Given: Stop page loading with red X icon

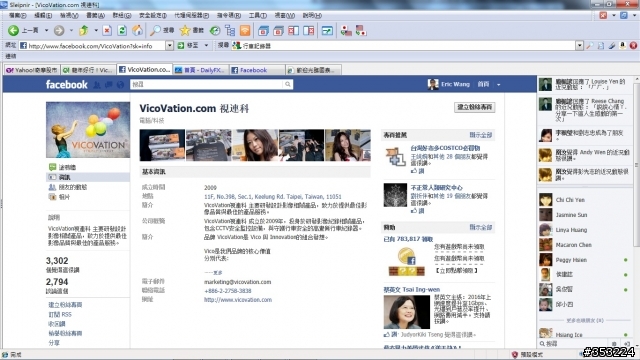Looking at the screenshot, I should point(107,31).
